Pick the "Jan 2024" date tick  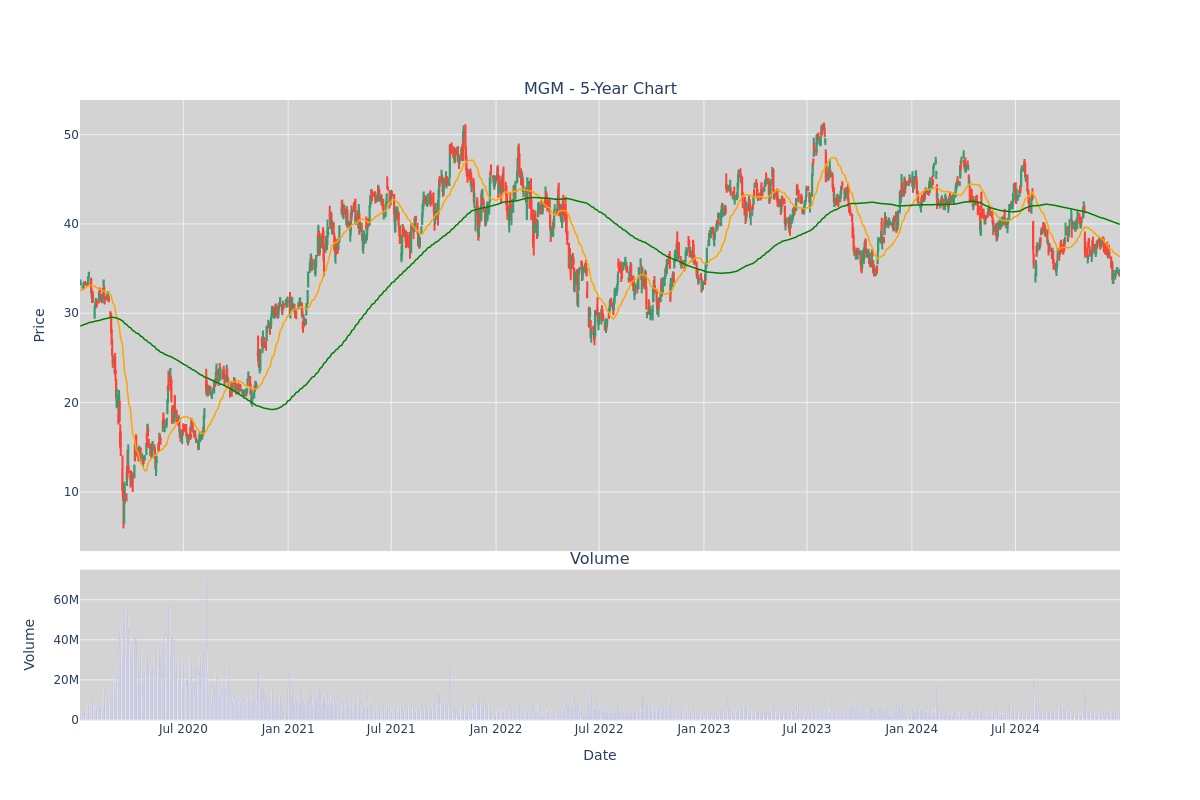912,729
